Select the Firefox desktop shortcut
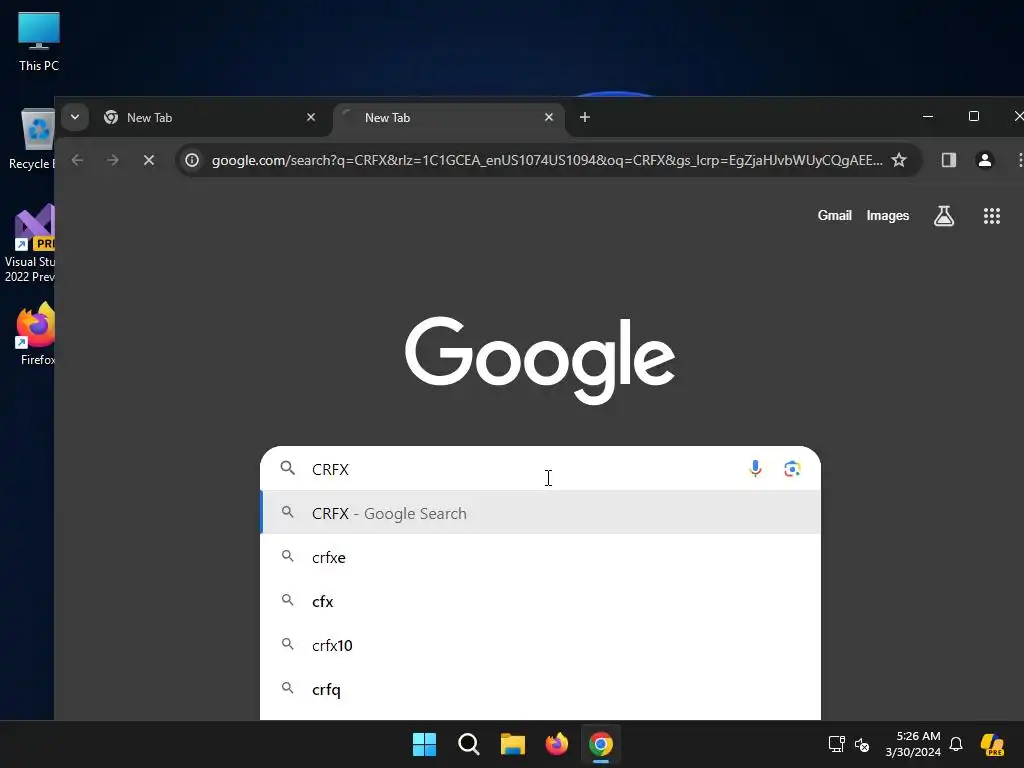This screenshot has height=768, width=1024. (35, 334)
